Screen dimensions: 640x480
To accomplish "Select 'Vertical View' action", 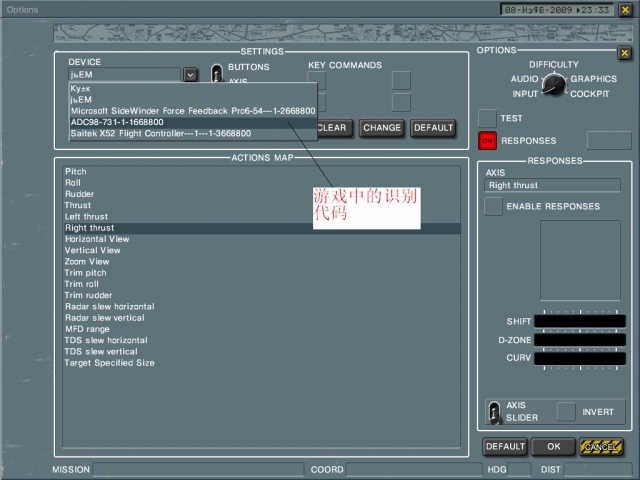I will [262, 250].
